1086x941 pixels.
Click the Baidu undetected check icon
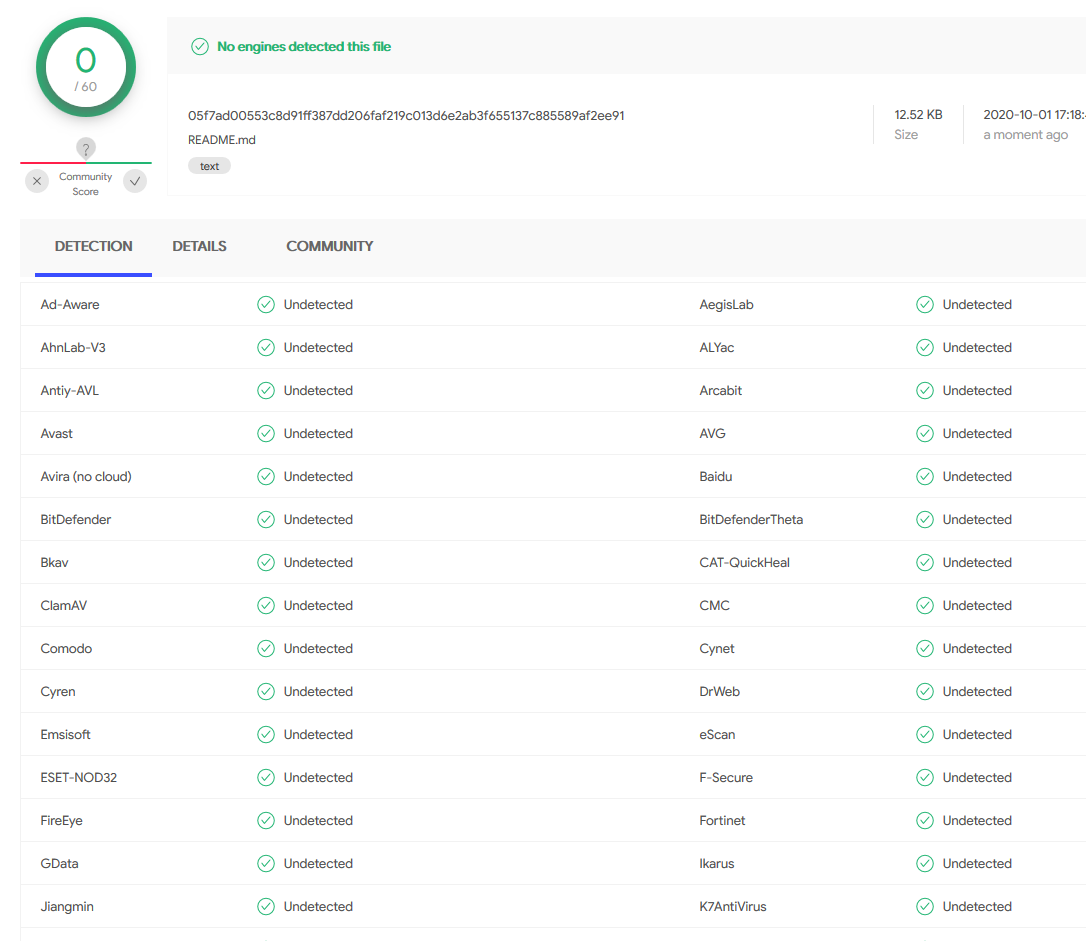point(925,476)
